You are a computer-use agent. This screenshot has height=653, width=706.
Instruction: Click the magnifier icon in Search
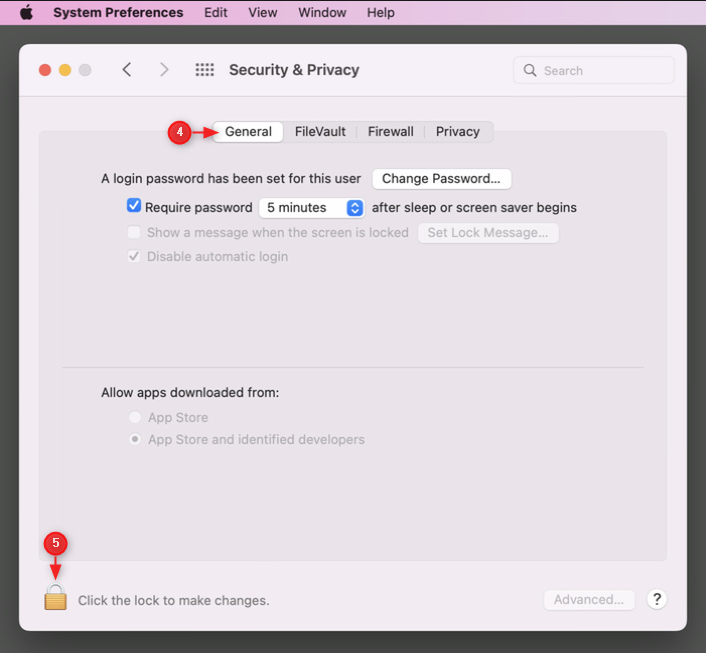pyautogui.click(x=530, y=70)
